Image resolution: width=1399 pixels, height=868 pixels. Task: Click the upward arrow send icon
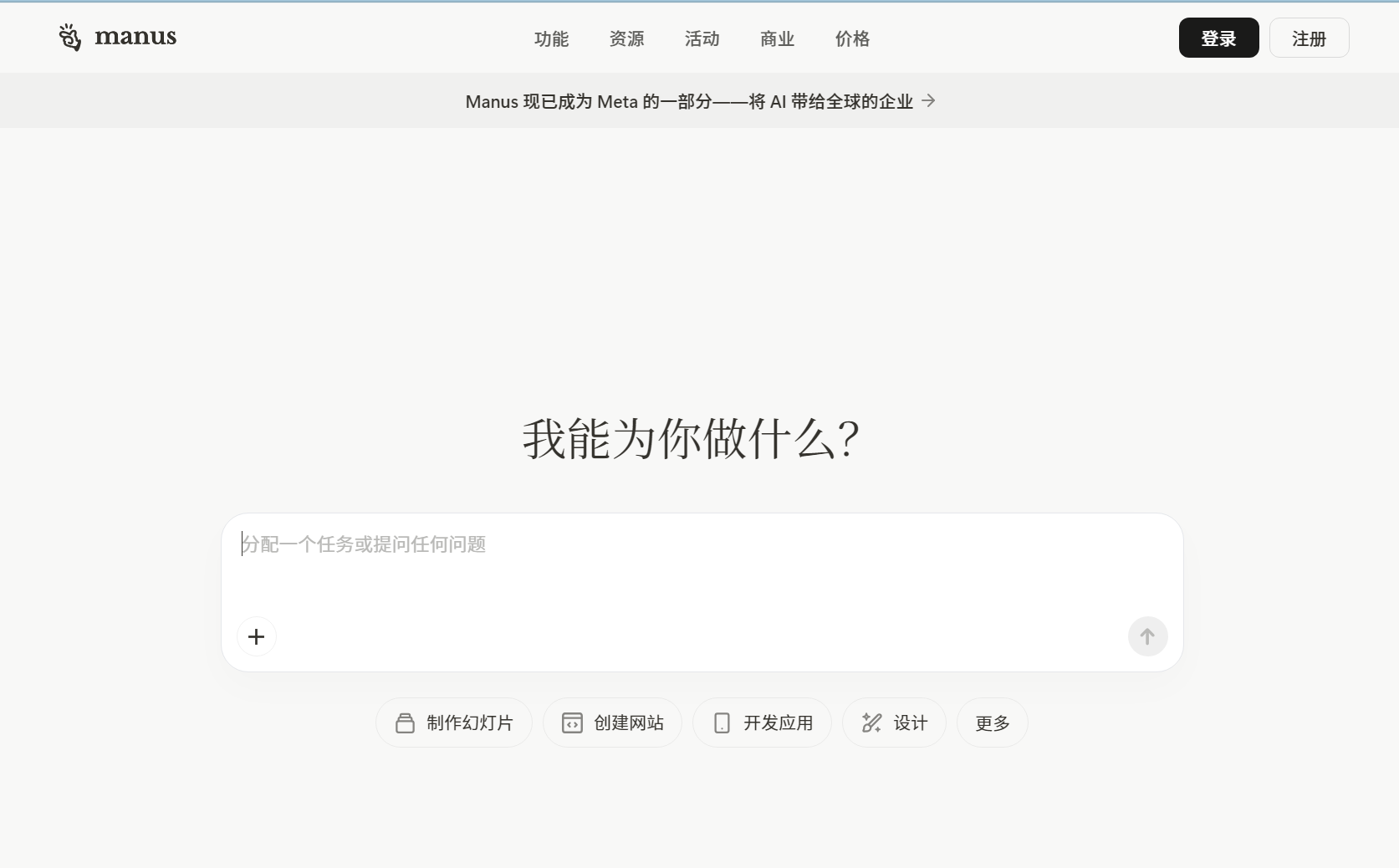[x=1147, y=636]
